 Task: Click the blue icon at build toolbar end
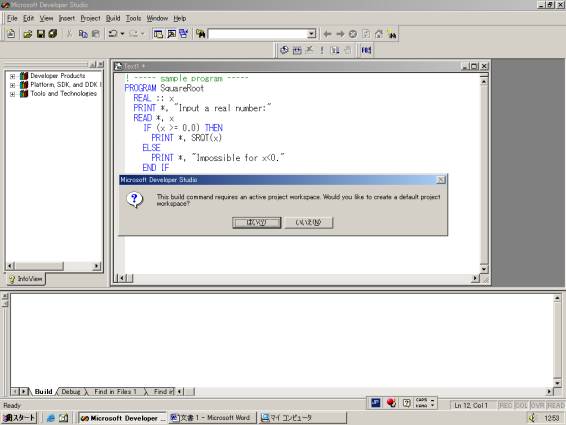pyautogui.click(x=366, y=50)
